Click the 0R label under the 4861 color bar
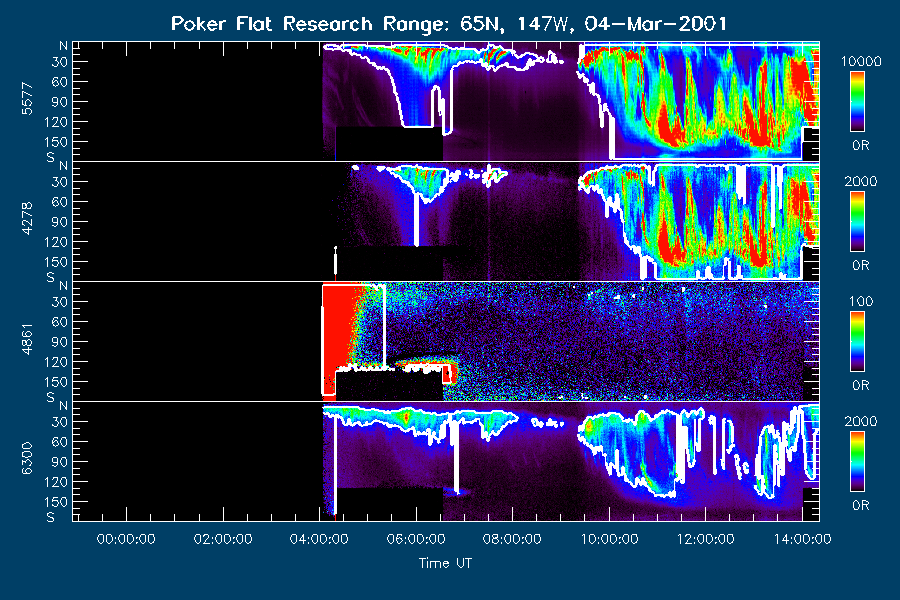This screenshot has width=900, height=600. 860,386
